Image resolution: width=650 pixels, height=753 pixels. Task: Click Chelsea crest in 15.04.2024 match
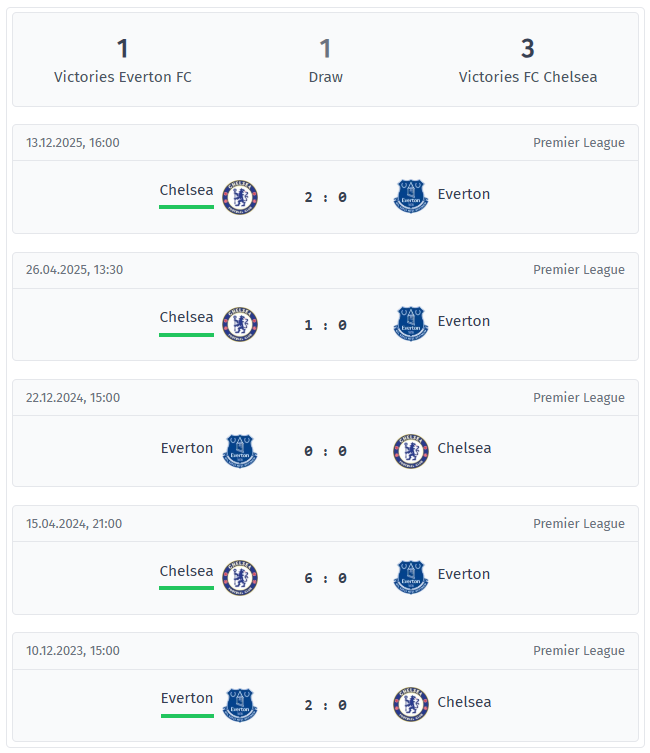[x=240, y=577]
